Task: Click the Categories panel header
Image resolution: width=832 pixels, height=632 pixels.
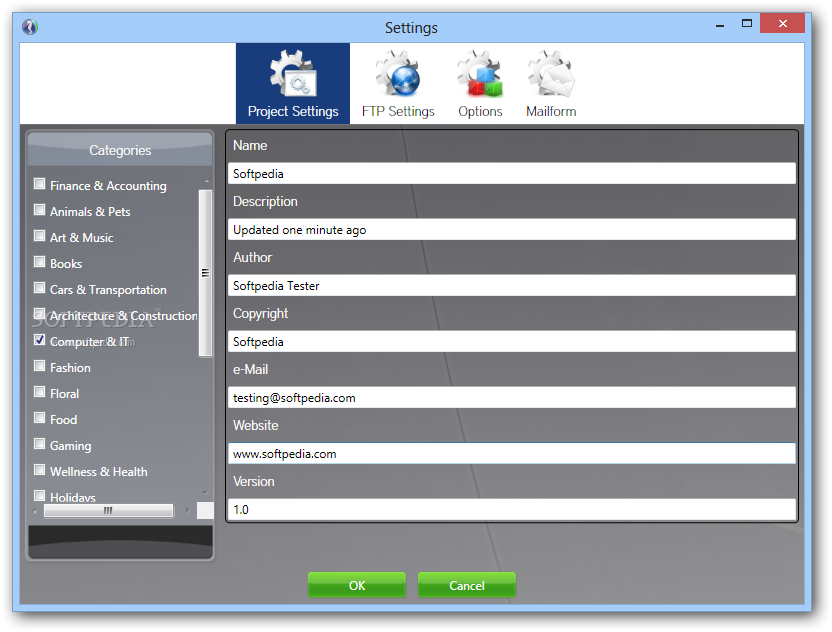Action: pyautogui.click(x=120, y=150)
